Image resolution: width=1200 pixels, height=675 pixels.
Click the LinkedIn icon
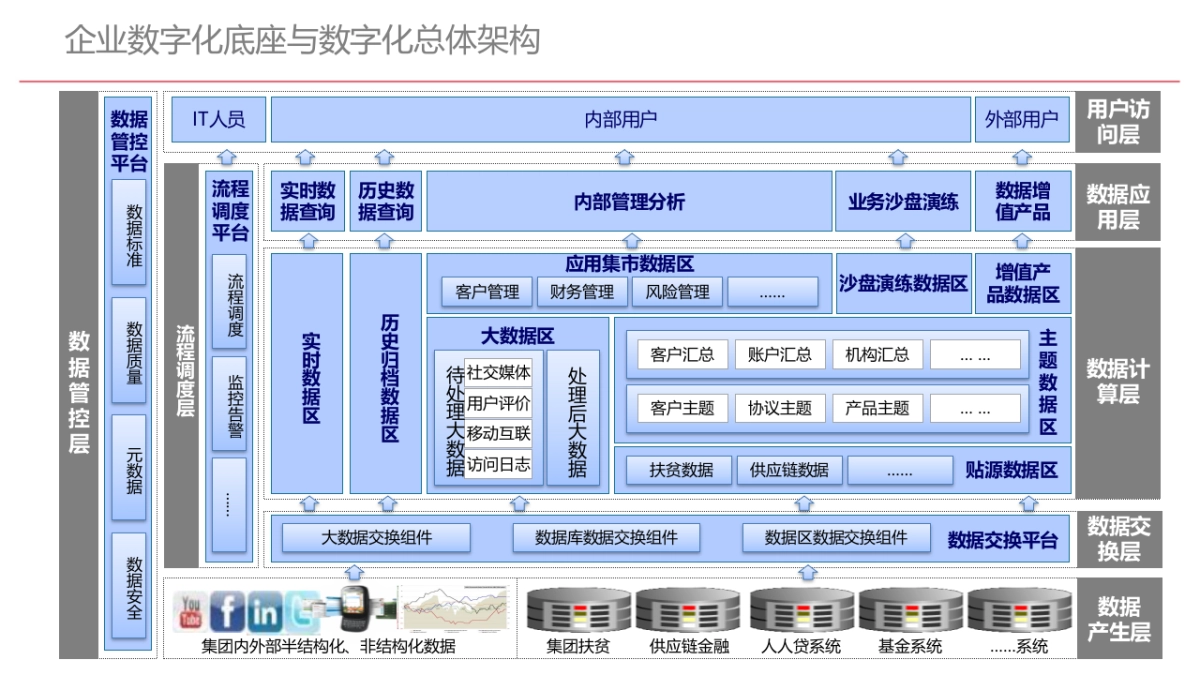click(261, 608)
